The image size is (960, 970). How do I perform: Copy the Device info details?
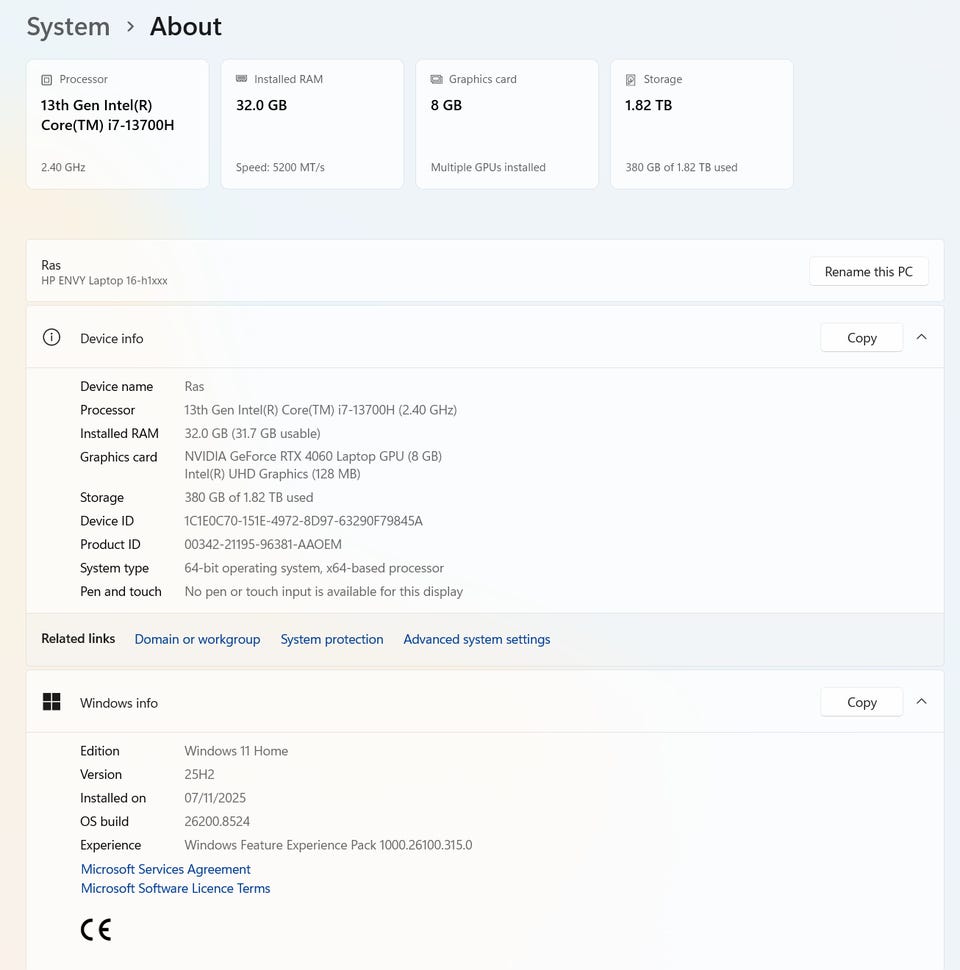(862, 338)
